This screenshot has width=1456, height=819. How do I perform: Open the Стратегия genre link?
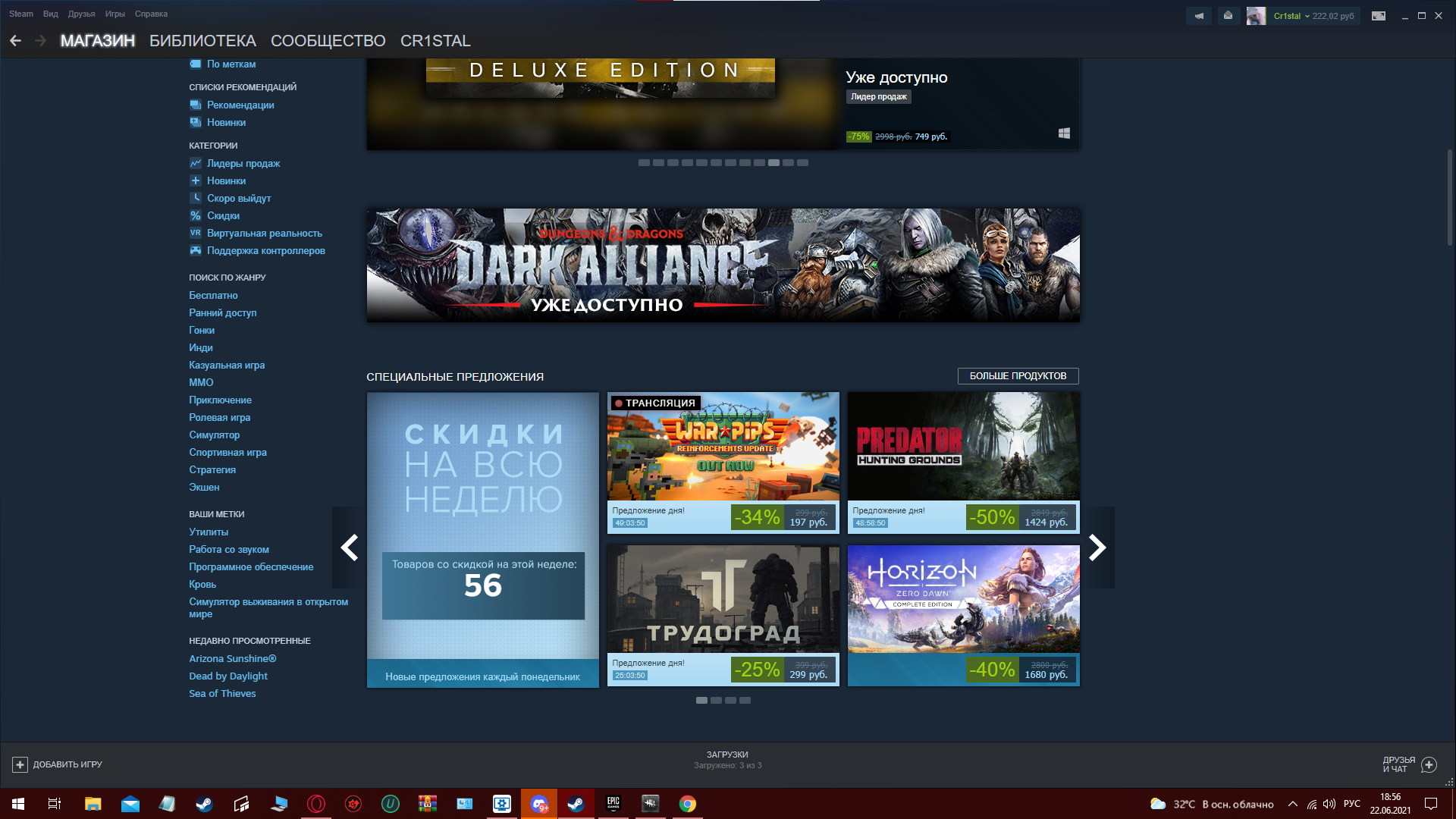click(x=212, y=469)
